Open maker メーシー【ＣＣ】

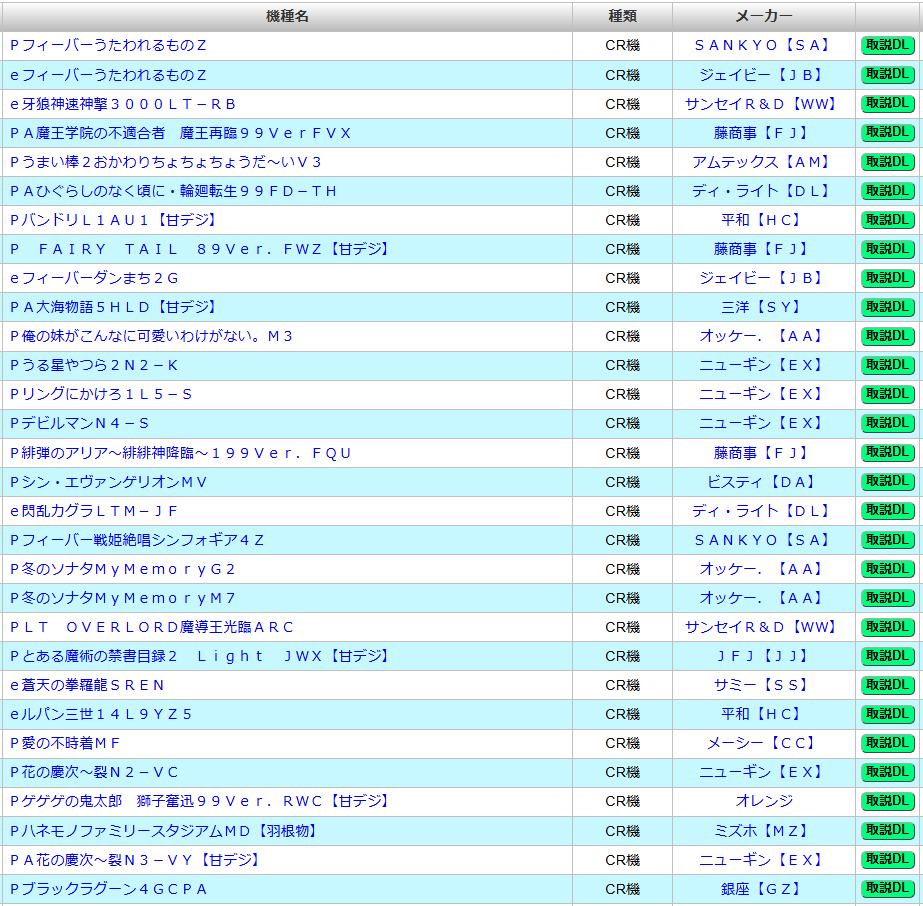(x=763, y=744)
